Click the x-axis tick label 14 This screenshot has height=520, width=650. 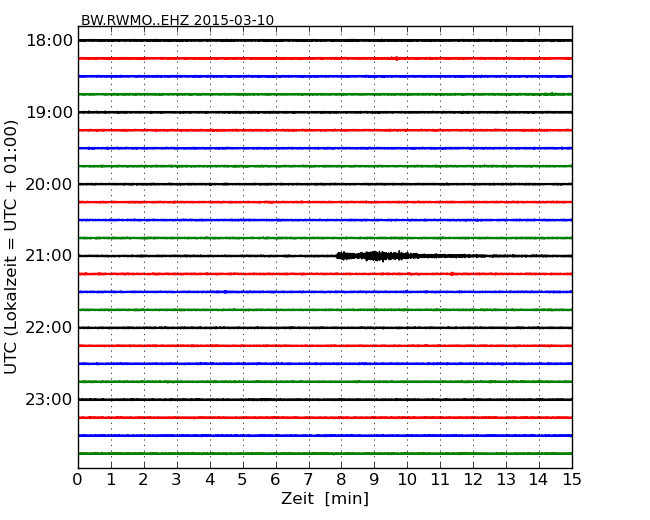tap(538, 480)
